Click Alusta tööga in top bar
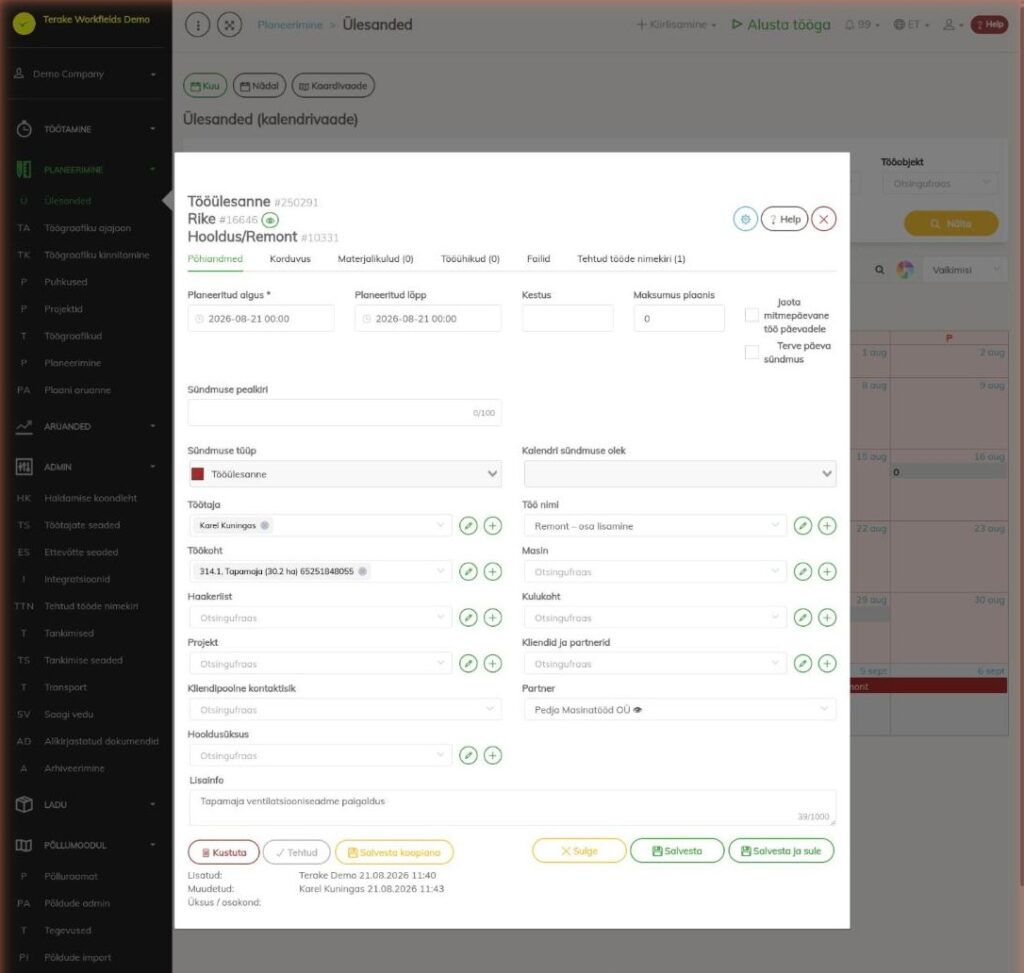 [x=781, y=25]
